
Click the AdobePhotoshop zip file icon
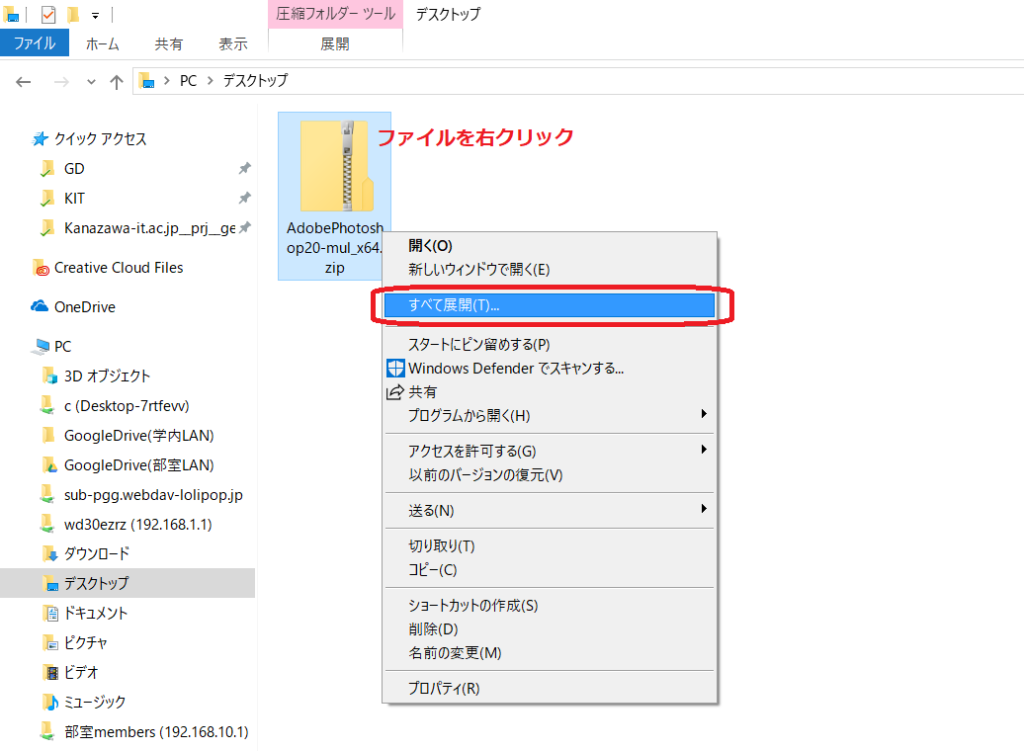[x=334, y=165]
